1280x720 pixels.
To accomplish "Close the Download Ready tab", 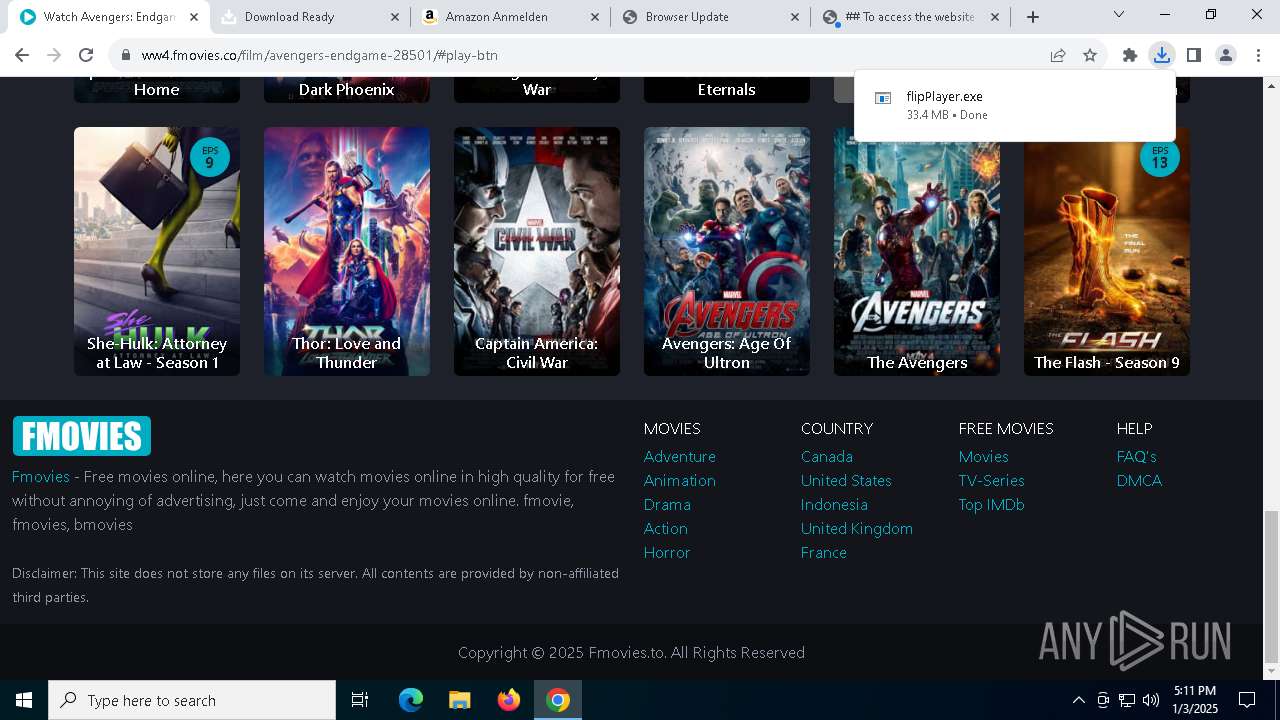I will pos(394,17).
